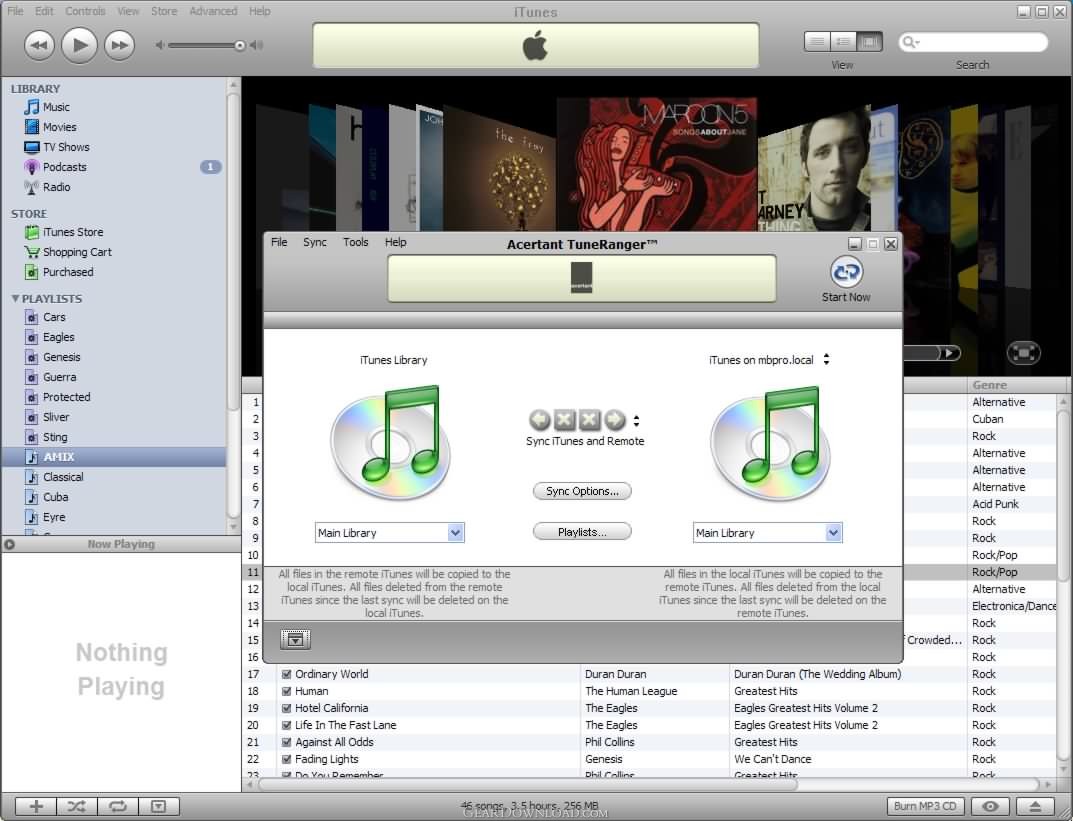Uncheck the Against All Odds checkbox
1073x821 pixels.
click(x=287, y=742)
